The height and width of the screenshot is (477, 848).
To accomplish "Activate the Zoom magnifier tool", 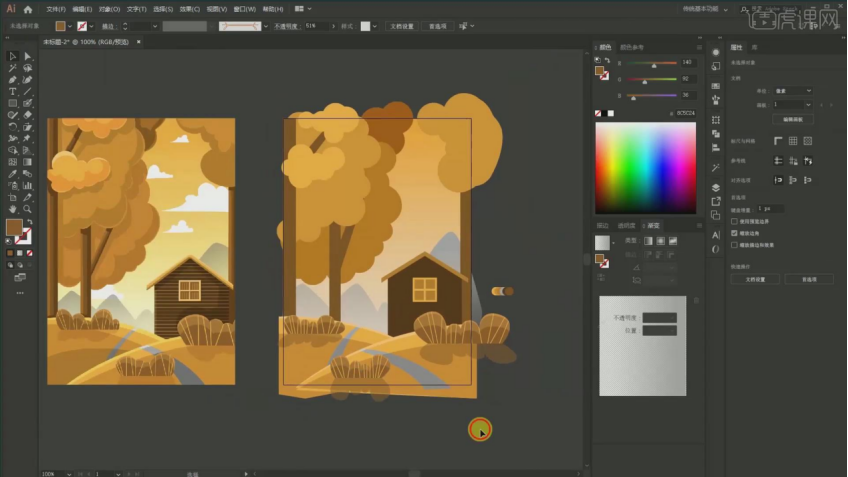I will tap(27, 209).
